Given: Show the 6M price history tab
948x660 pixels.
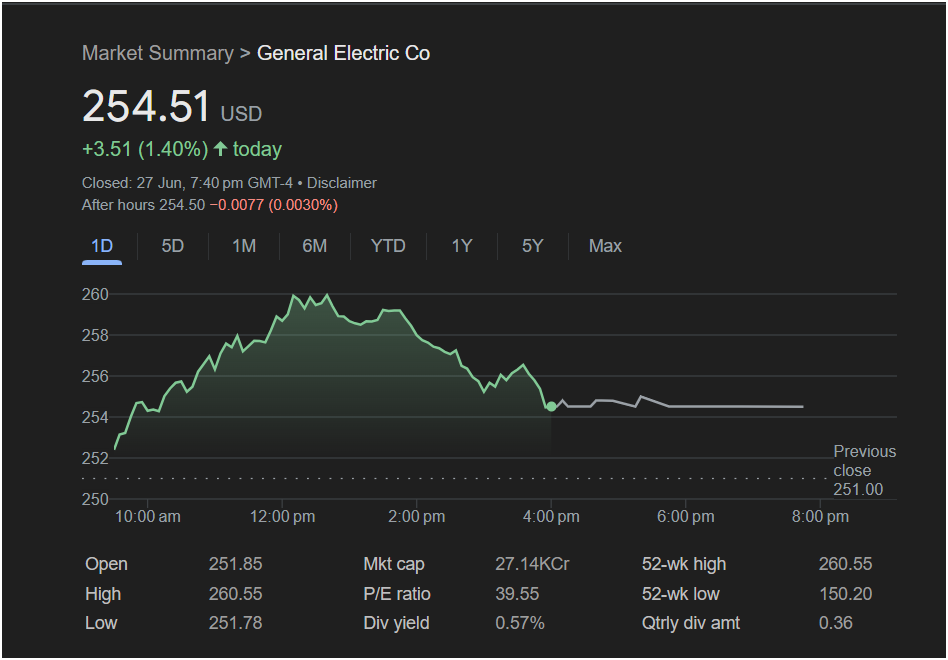Looking at the screenshot, I should click(x=314, y=246).
